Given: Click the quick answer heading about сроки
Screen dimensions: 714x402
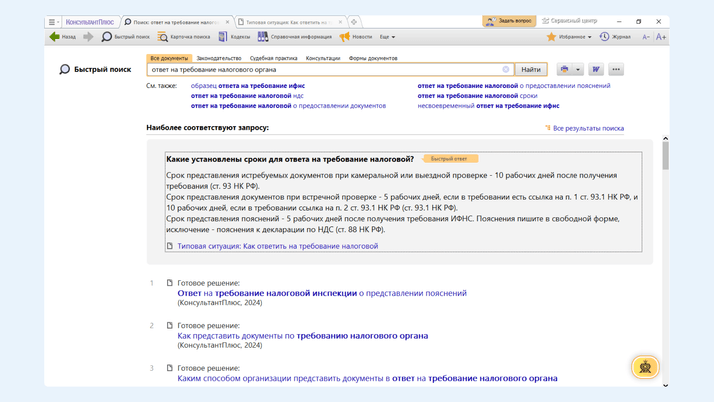Looking at the screenshot, I should tap(290, 159).
